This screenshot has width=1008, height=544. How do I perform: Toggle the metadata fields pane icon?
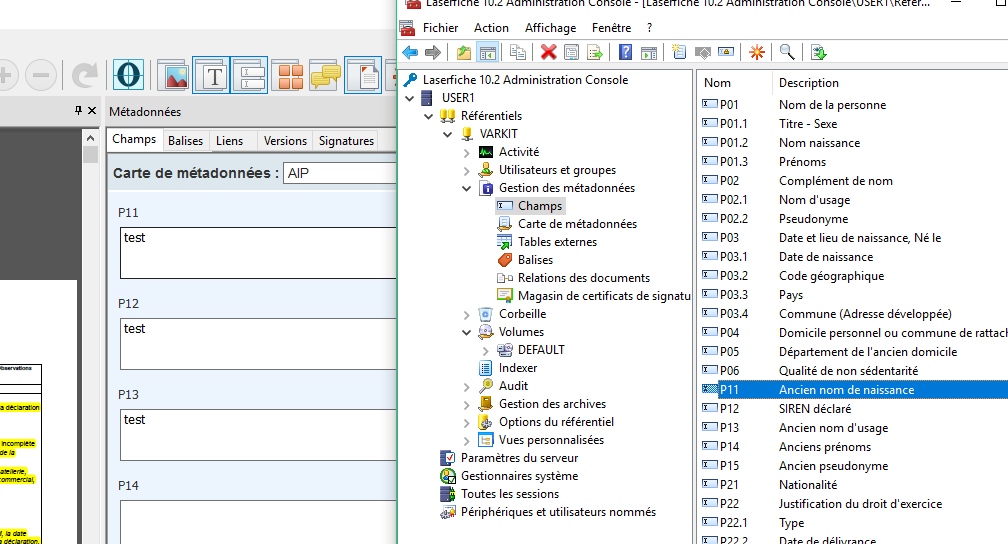click(x=249, y=75)
